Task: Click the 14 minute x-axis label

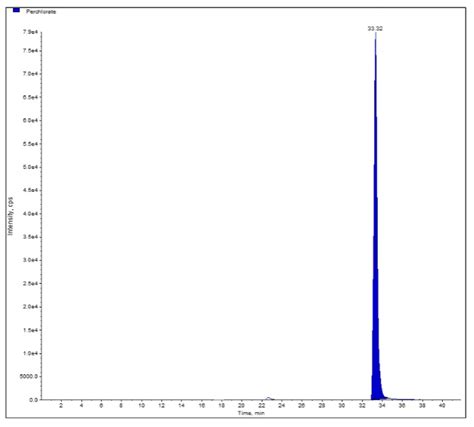Action: pyautogui.click(x=182, y=406)
